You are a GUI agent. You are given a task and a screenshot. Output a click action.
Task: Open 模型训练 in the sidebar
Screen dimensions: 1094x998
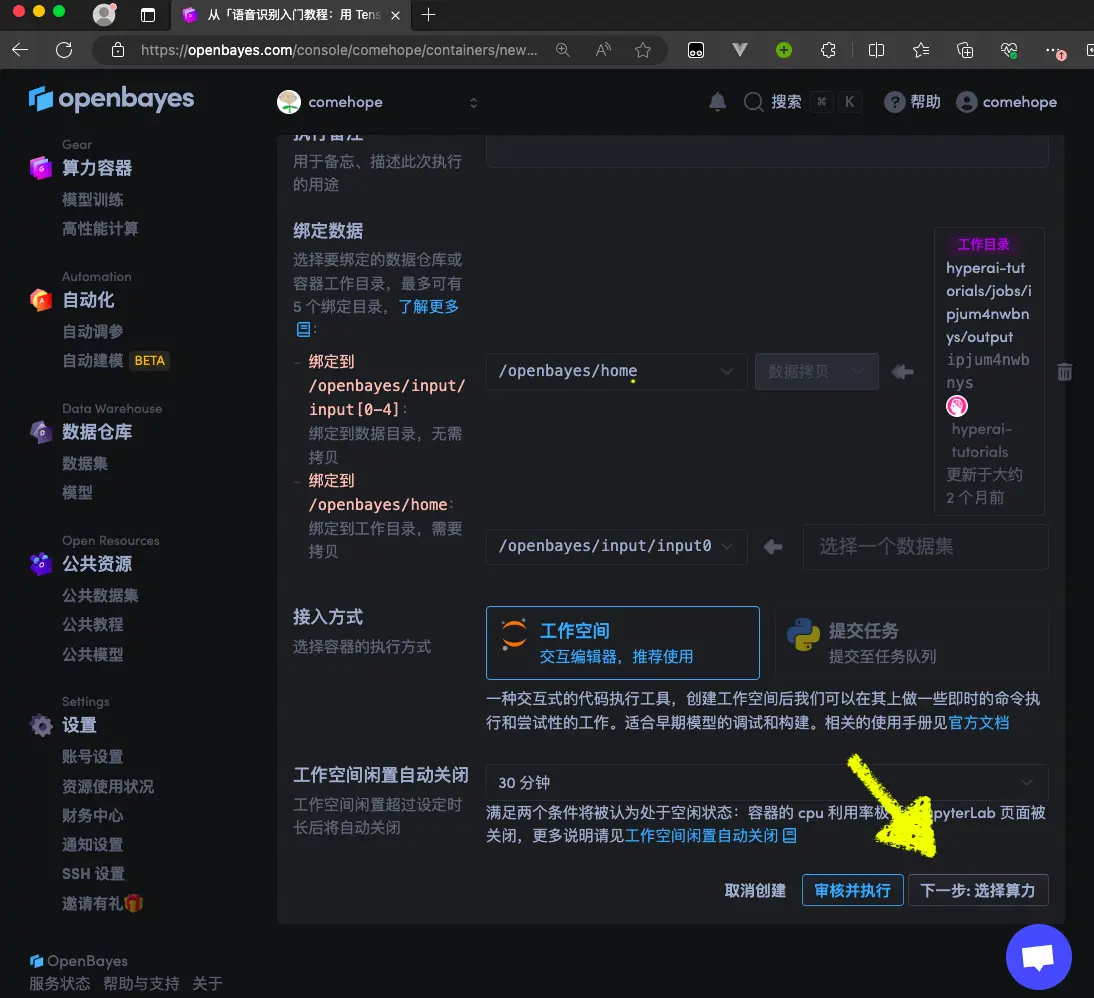[93, 200]
